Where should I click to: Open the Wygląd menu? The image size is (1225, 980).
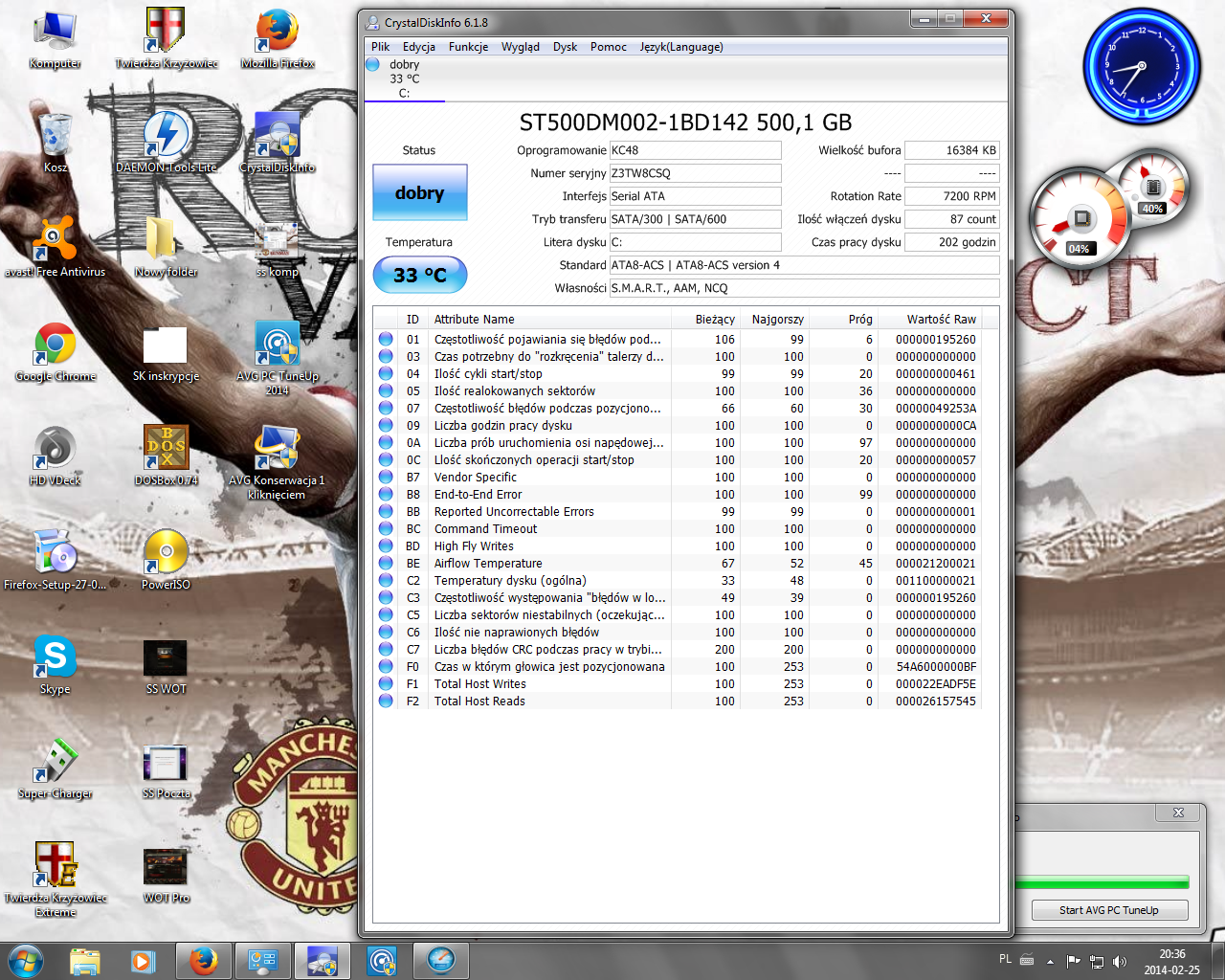(x=521, y=47)
